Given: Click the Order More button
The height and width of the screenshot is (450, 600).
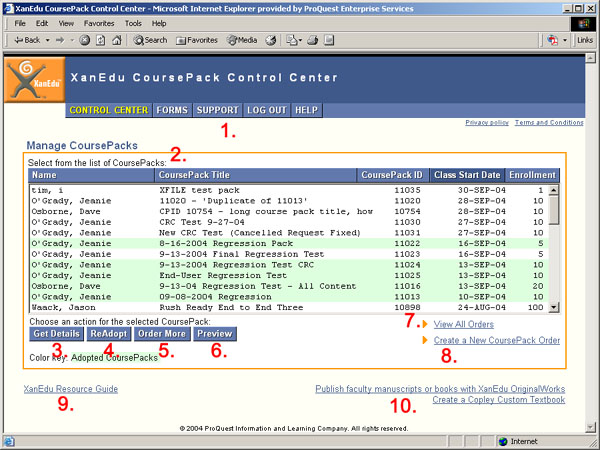Looking at the screenshot, I should tap(161, 334).
